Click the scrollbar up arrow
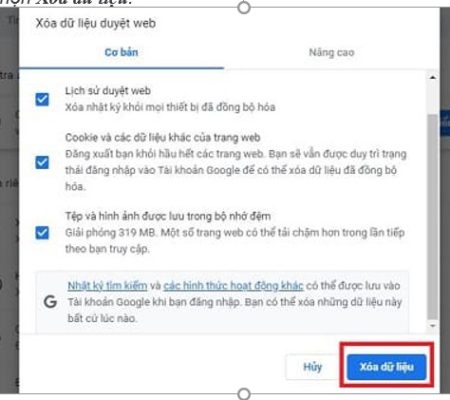 tap(433, 78)
